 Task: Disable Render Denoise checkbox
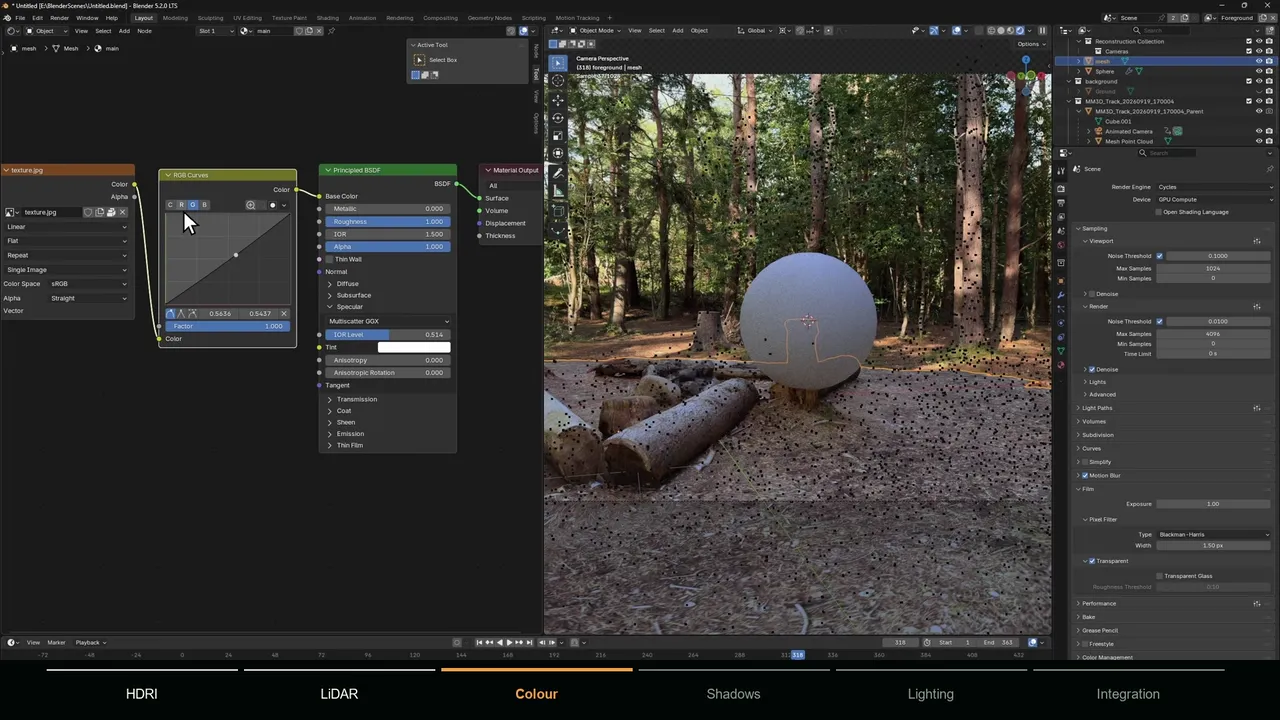coord(1091,369)
